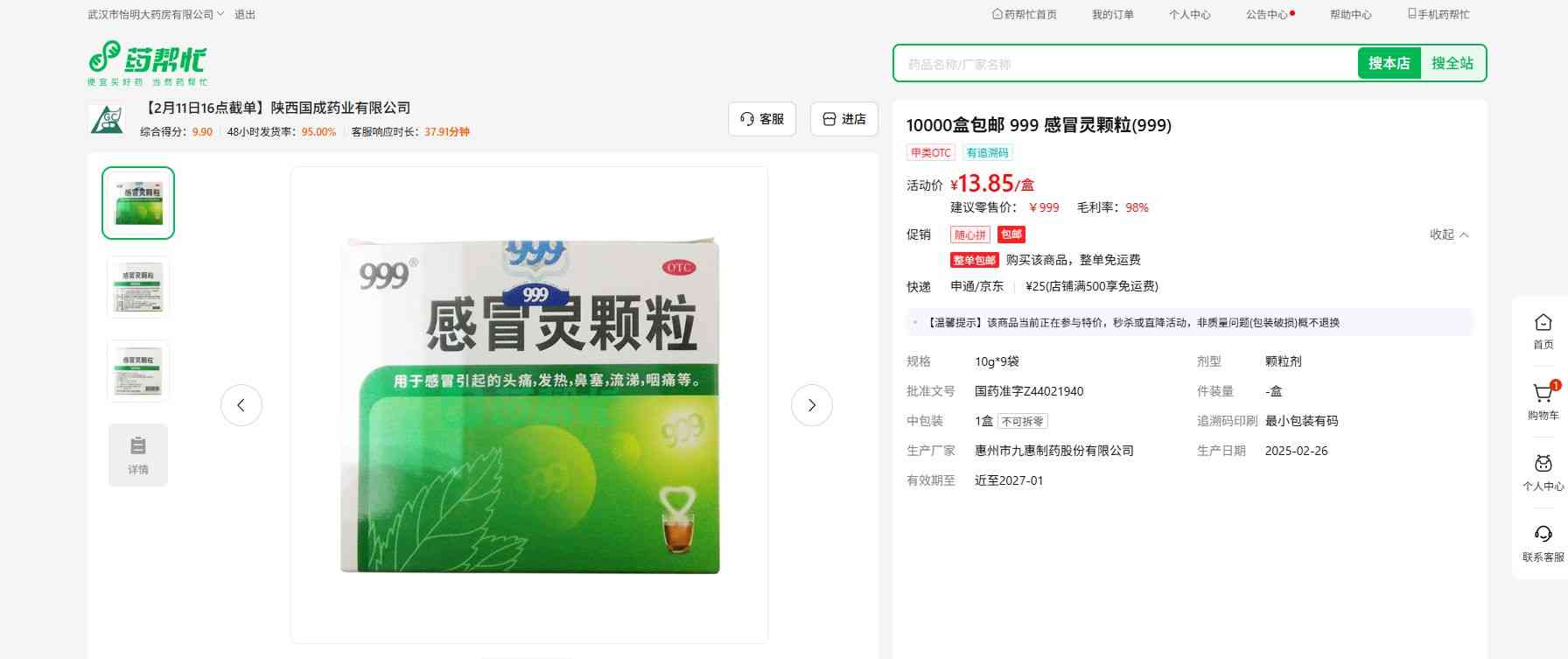Image resolution: width=1568 pixels, height=659 pixels.
Task: Enter the shop via 进店 button
Action: [843, 119]
